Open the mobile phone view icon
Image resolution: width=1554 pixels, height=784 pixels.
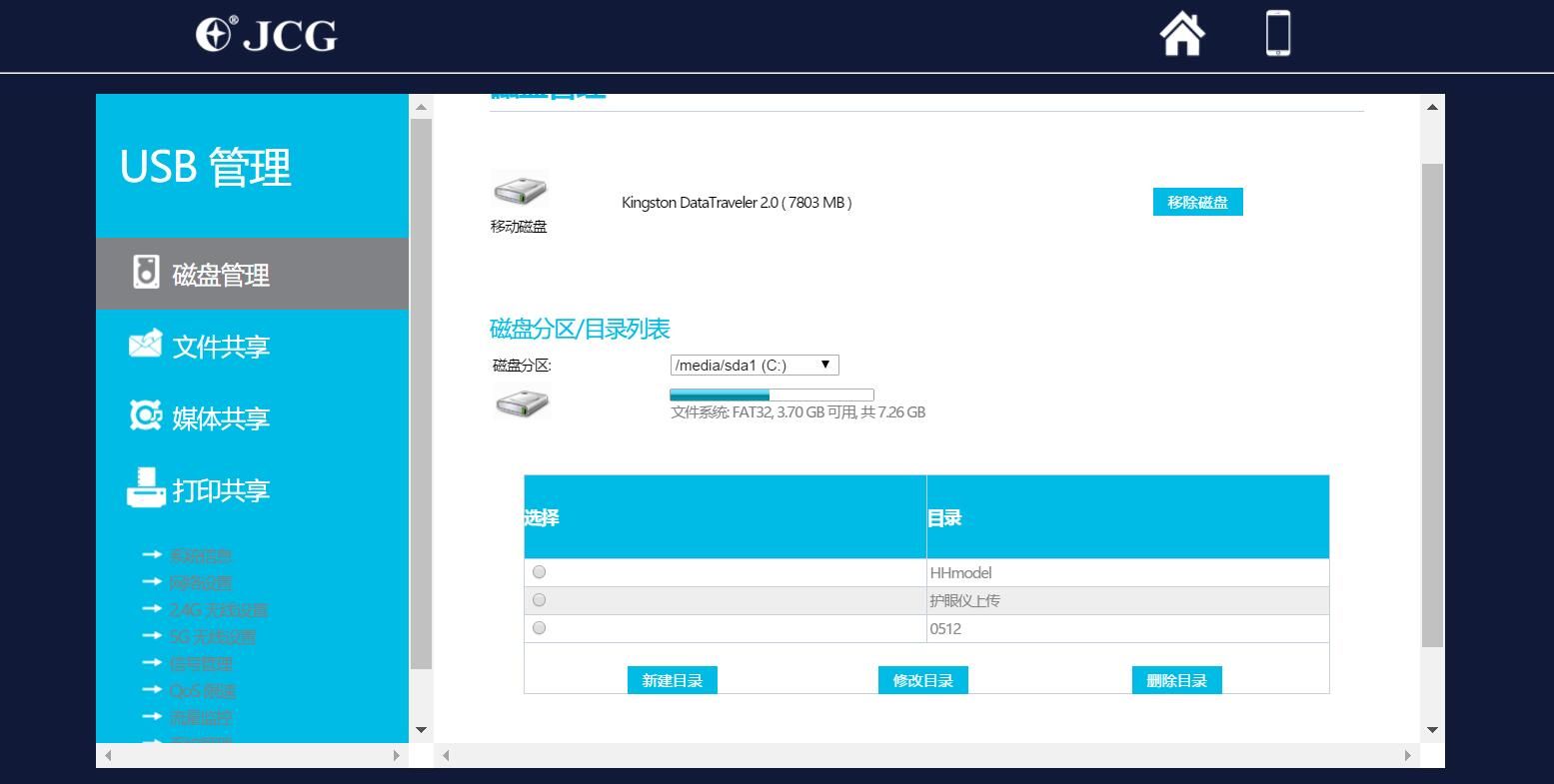(x=1278, y=33)
